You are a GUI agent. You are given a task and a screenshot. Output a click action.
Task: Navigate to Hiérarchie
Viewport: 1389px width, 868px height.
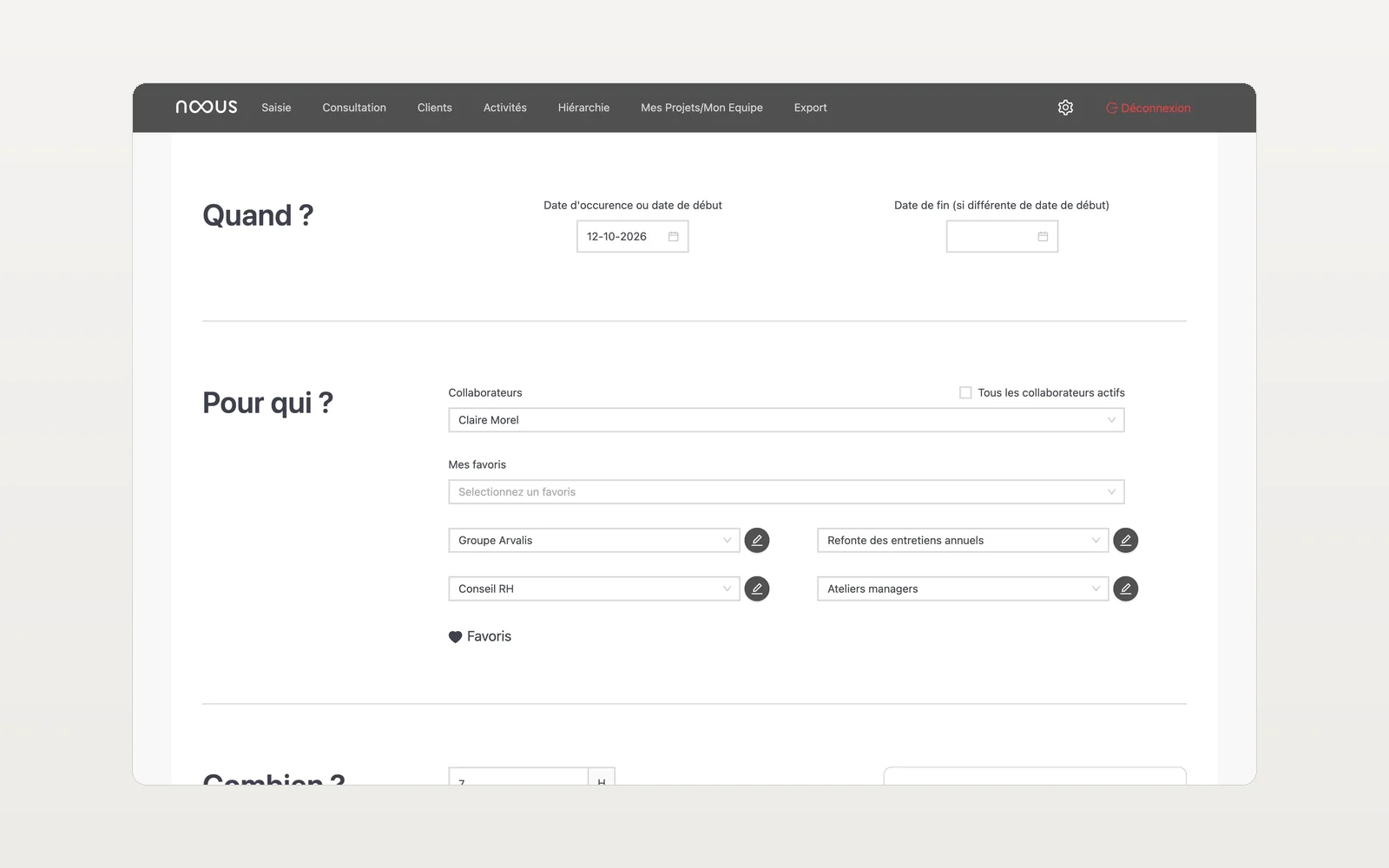[583, 108]
